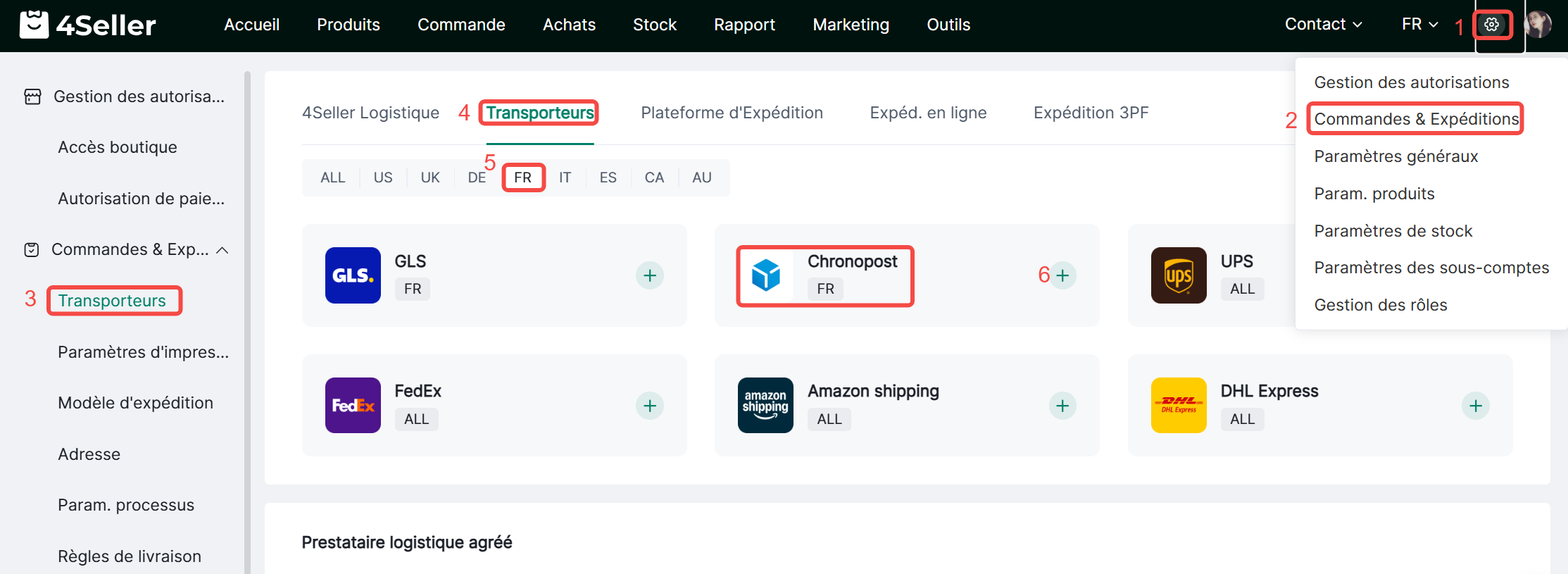The image size is (1568, 574).
Task: Open Transporteurs in the sidebar
Action: [x=112, y=301]
